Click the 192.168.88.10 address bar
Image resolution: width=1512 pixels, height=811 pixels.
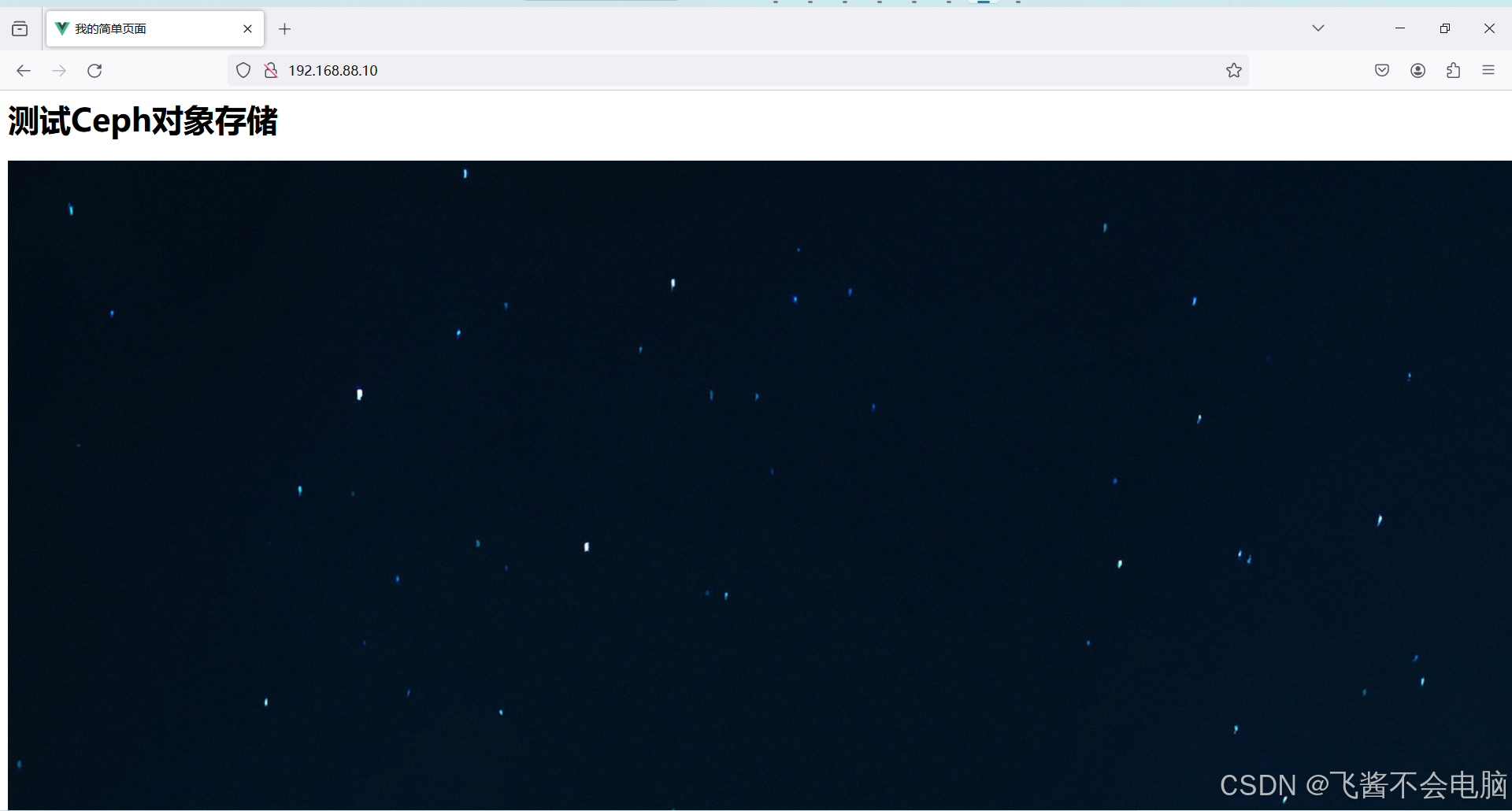(709, 71)
